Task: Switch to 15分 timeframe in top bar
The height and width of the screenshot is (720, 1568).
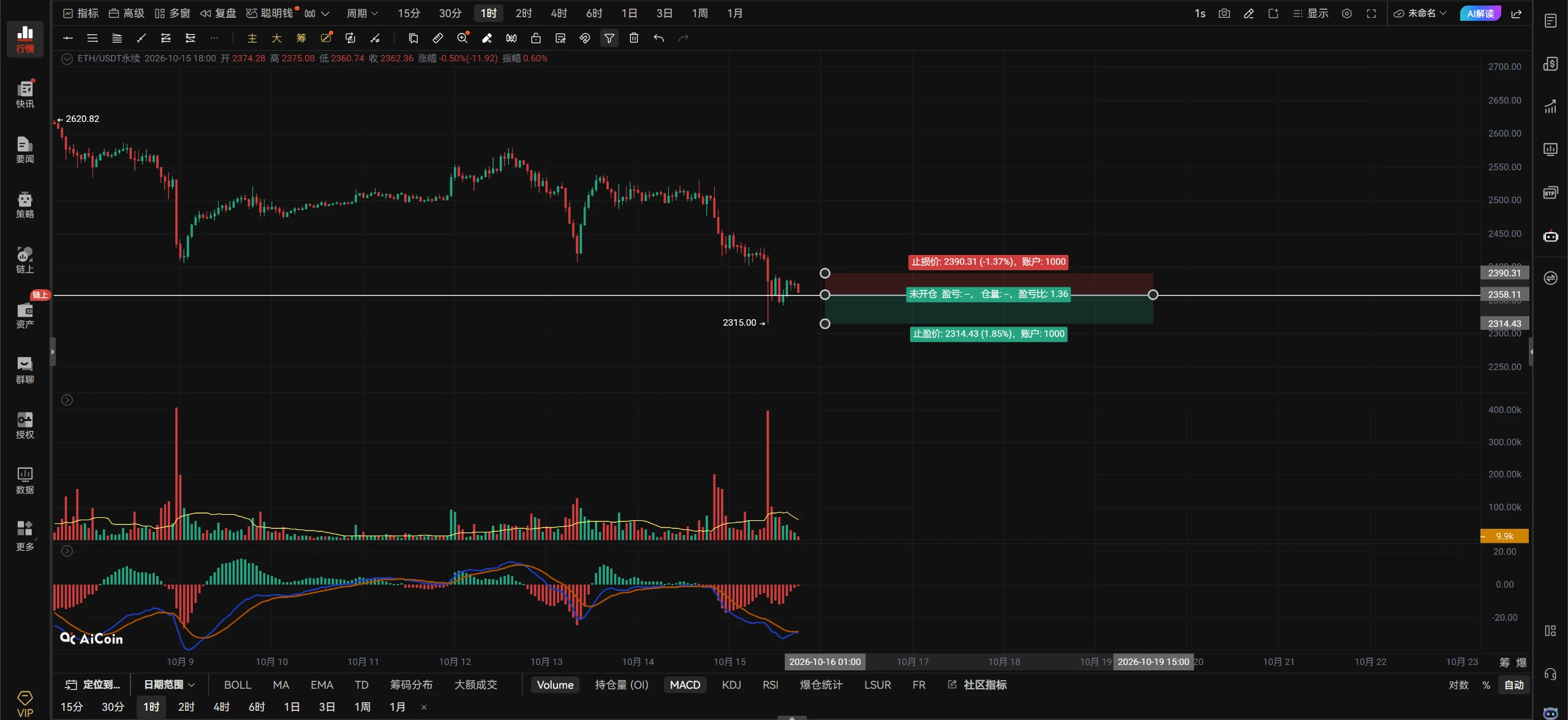Action: tap(409, 13)
